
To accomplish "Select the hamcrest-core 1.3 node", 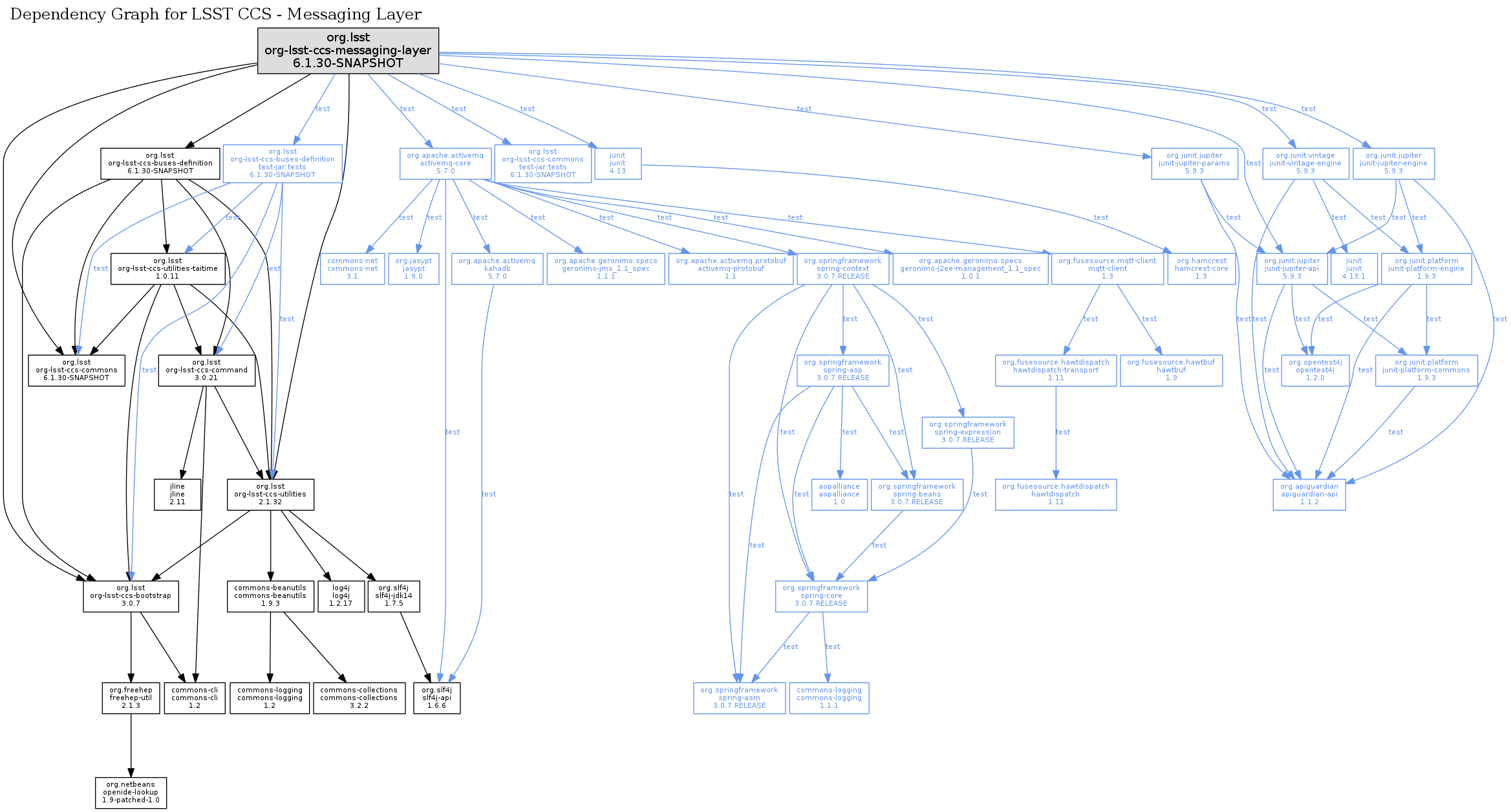I will (x=1201, y=268).
